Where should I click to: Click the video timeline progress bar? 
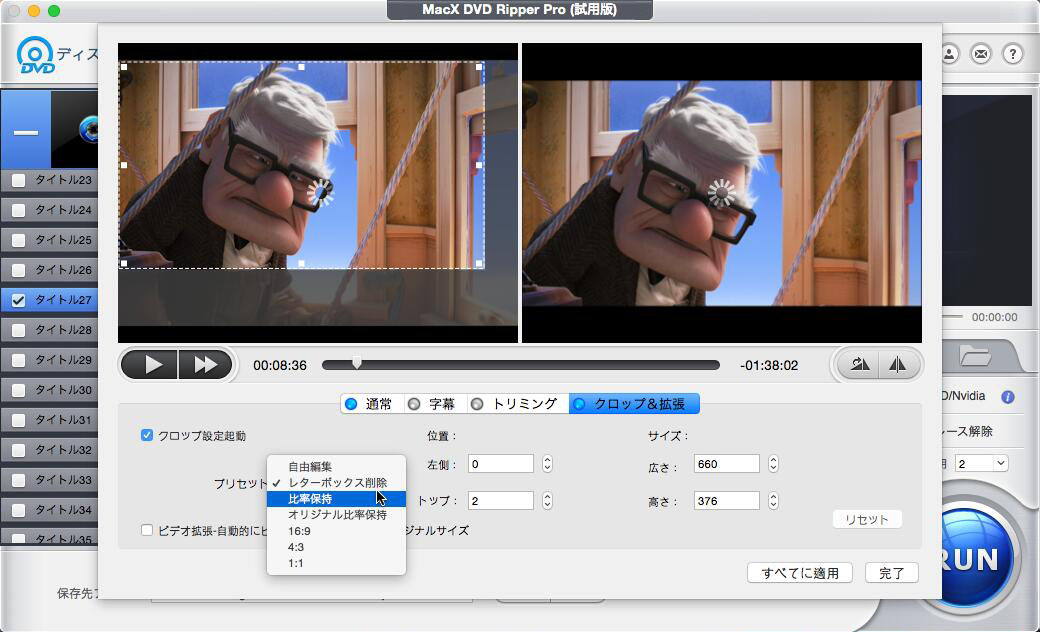tap(521, 365)
